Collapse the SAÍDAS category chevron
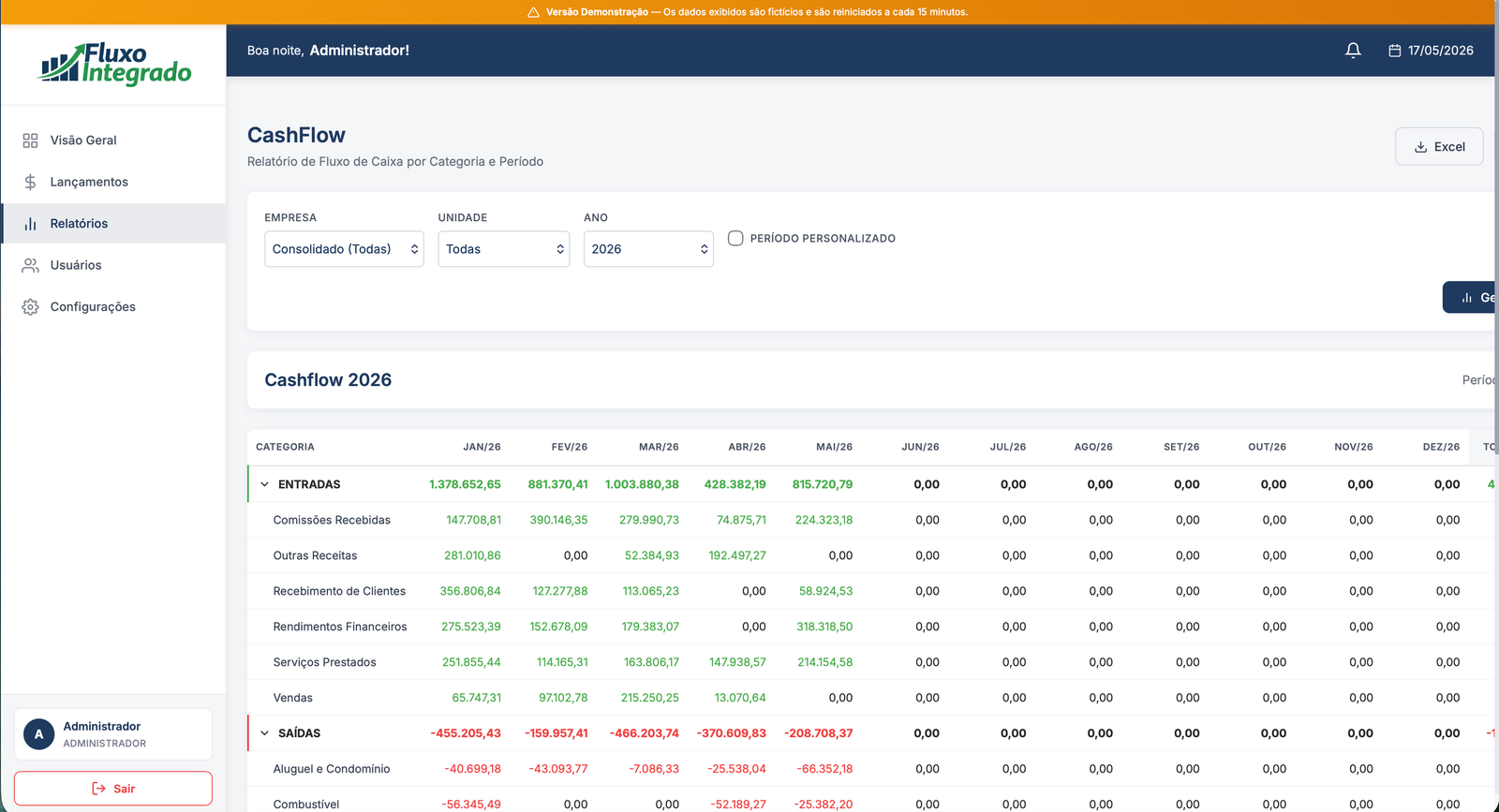The width and height of the screenshot is (1499, 812). coord(264,733)
